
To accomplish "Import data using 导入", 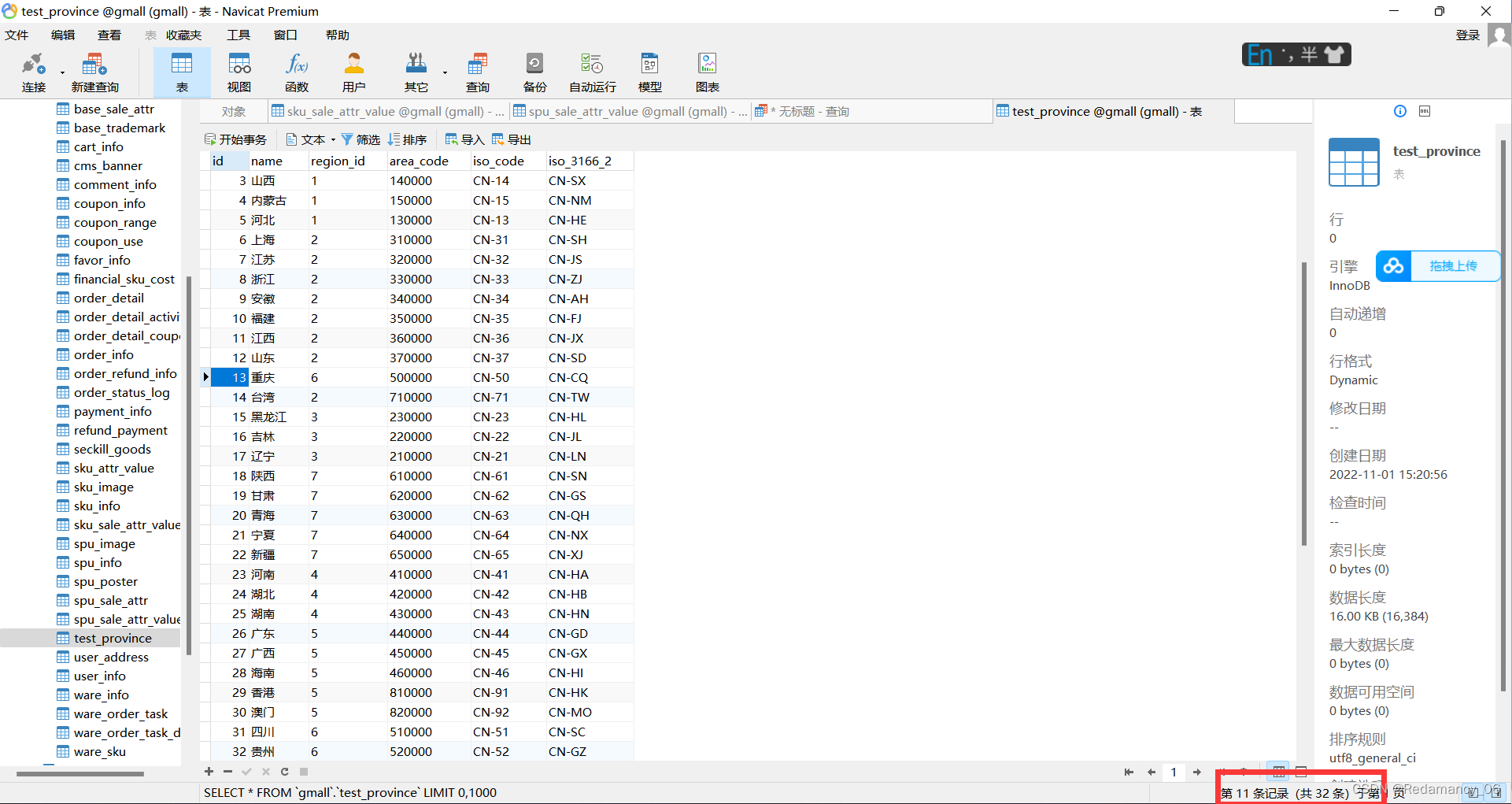I will (x=464, y=139).
